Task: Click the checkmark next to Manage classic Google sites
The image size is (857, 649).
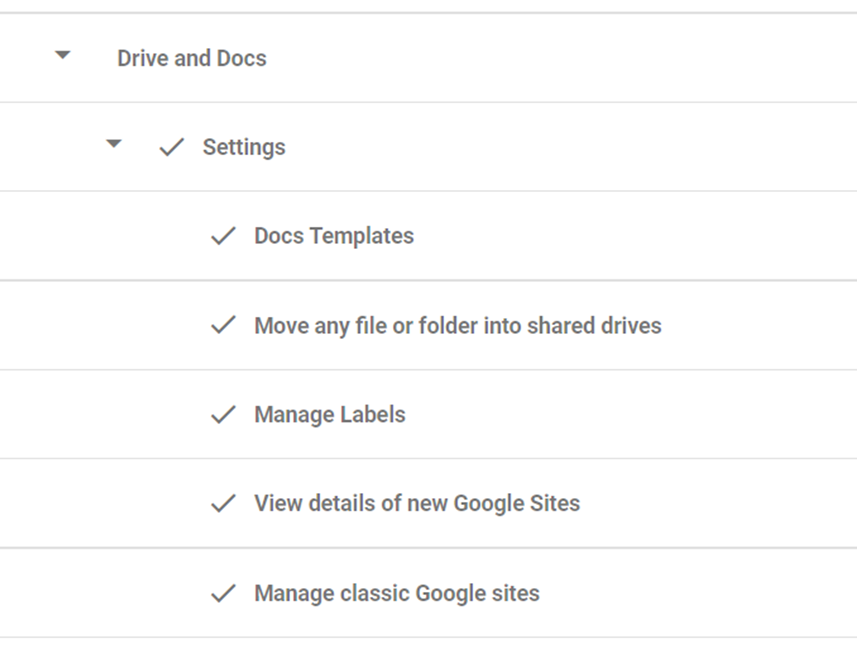Action: pyautogui.click(x=222, y=592)
